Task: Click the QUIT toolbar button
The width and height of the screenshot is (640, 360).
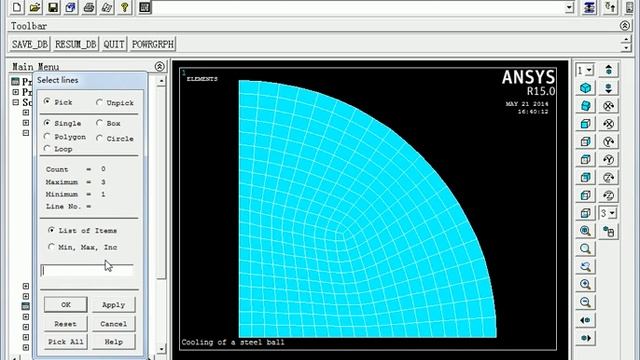Action: tap(113, 44)
